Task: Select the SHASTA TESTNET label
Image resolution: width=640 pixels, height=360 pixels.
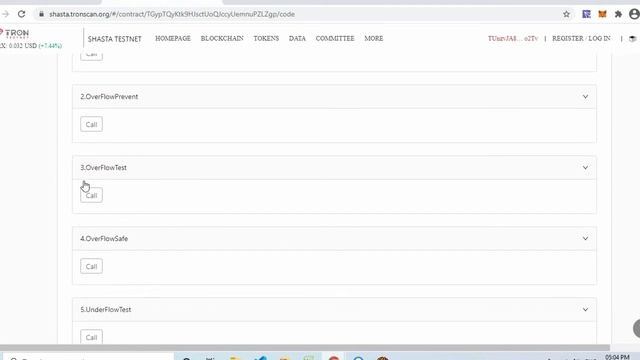Action: tap(114, 39)
